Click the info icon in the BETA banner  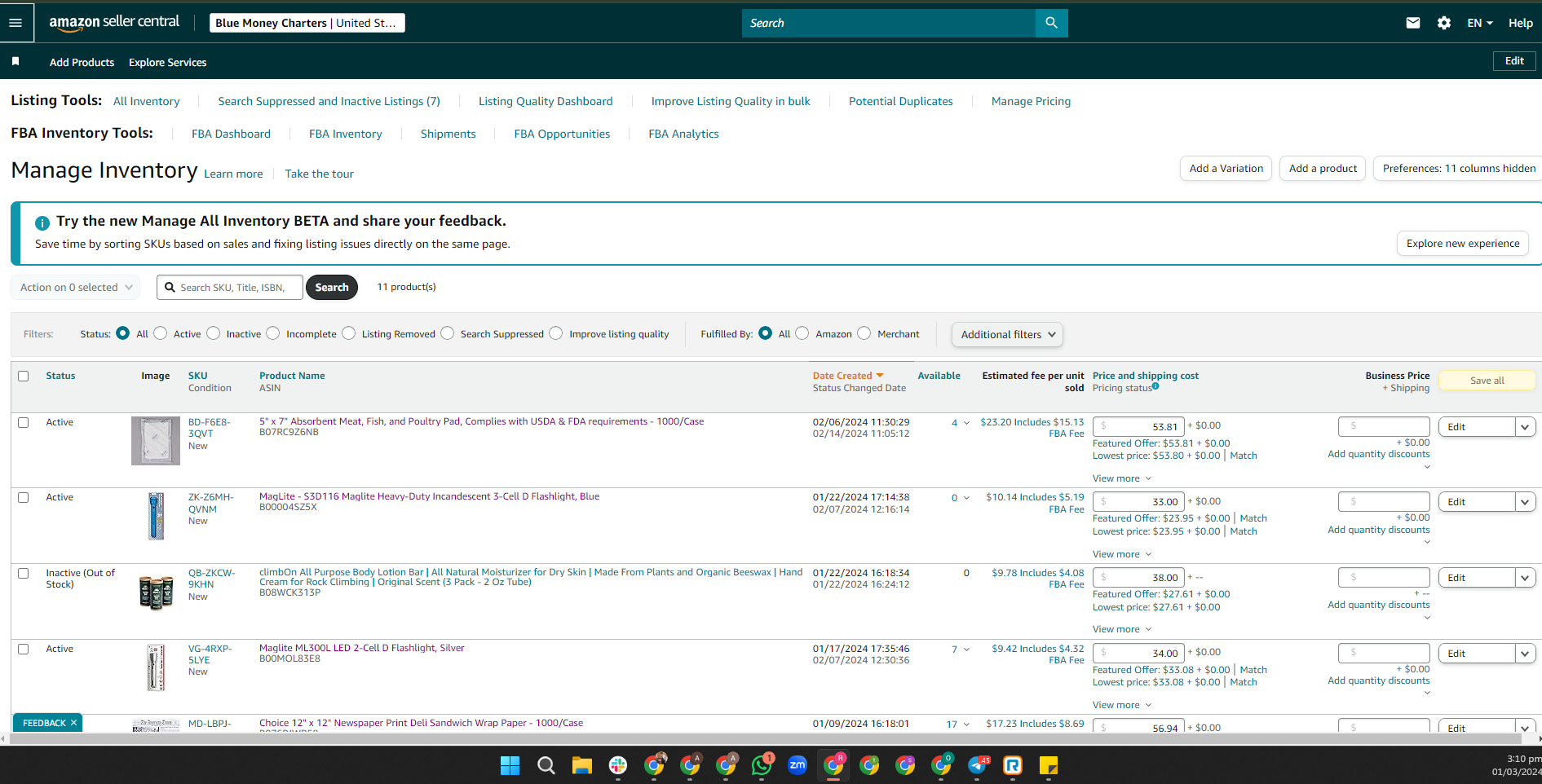(x=42, y=222)
